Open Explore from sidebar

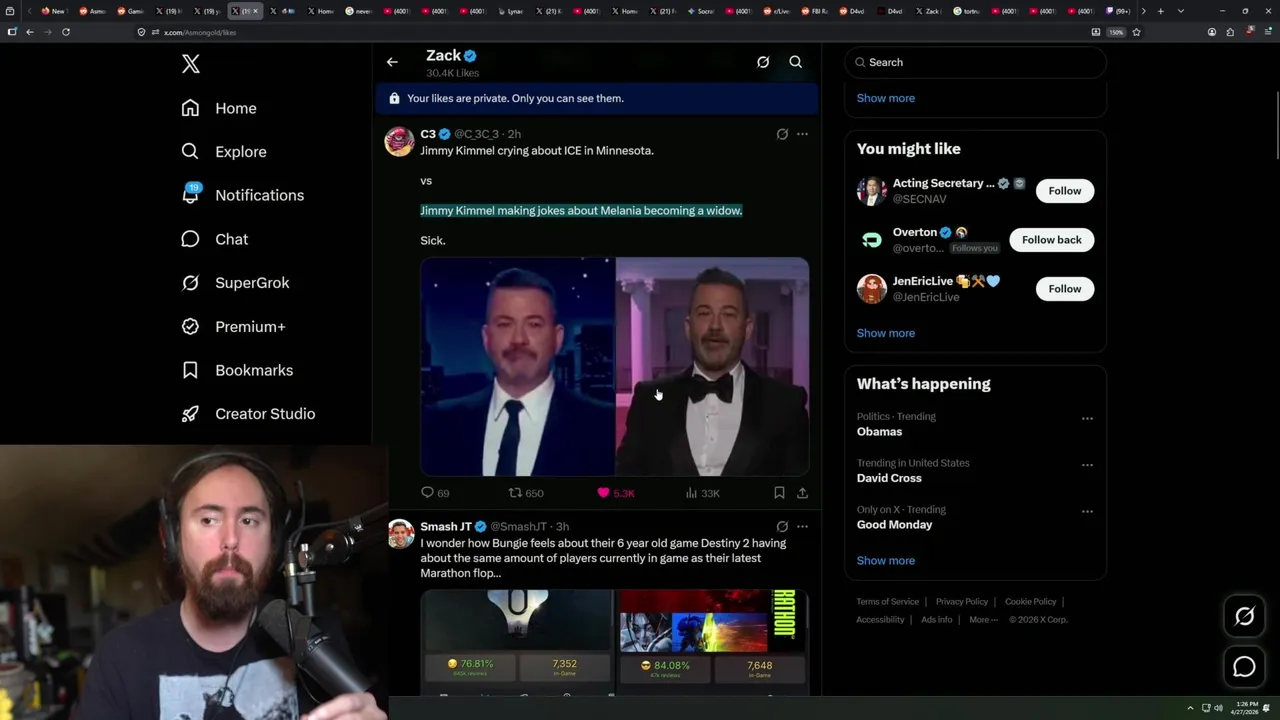[x=224, y=152]
